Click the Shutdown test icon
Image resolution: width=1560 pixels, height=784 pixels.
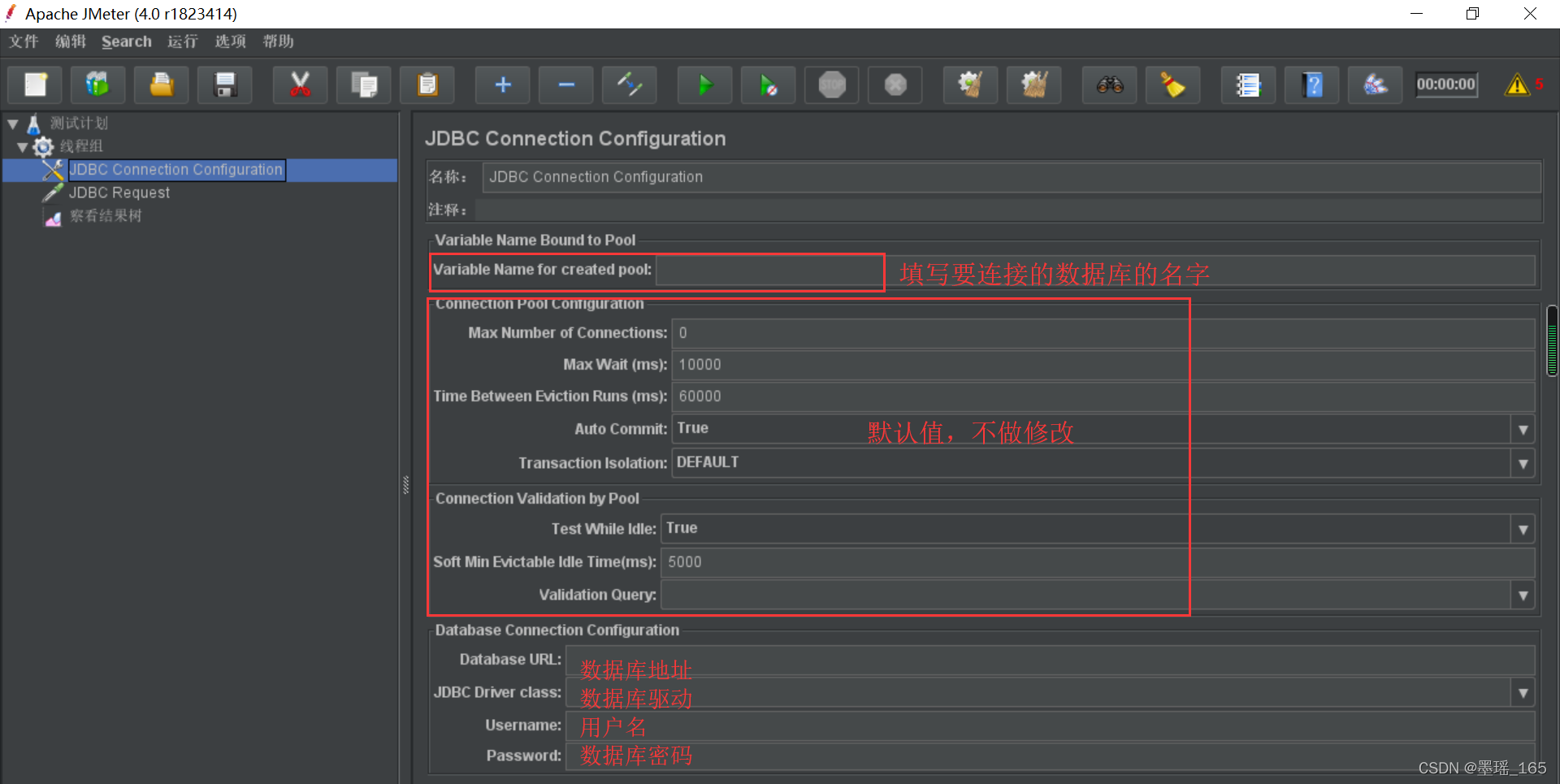pos(895,84)
